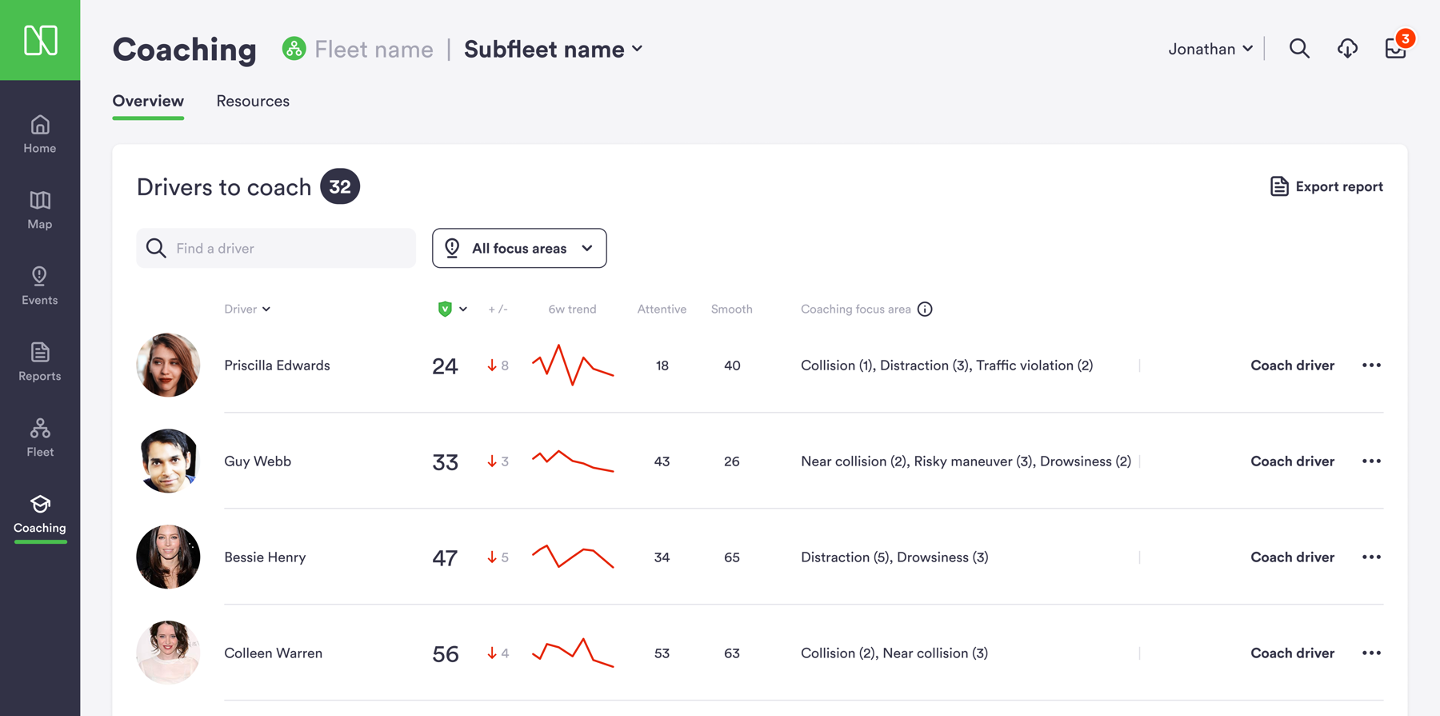Click the download icon in the top bar
Screen dimensions: 1440x716
click(1347, 47)
